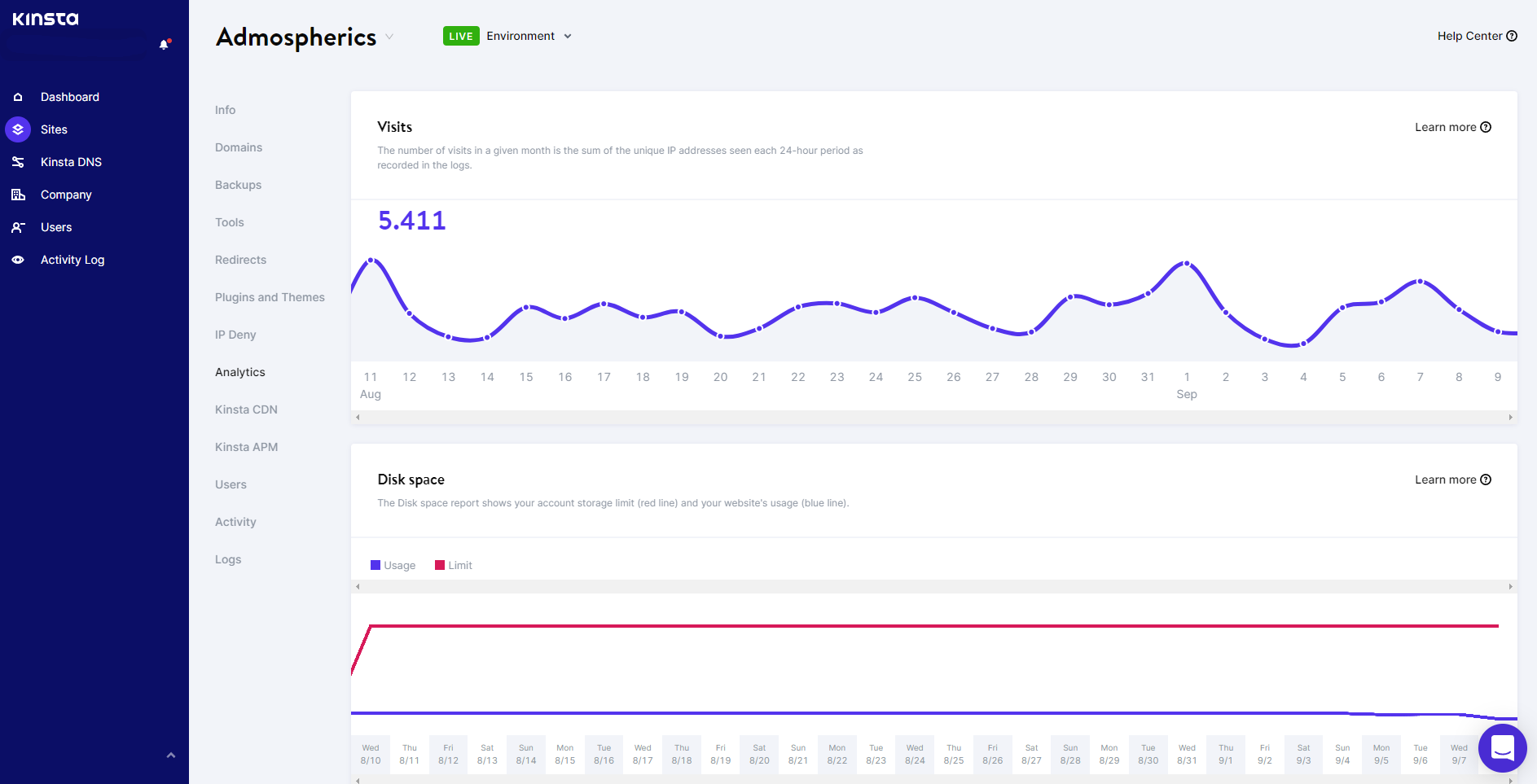Select the Domains tab
This screenshot has height=784, width=1537.
pos(239,147)
